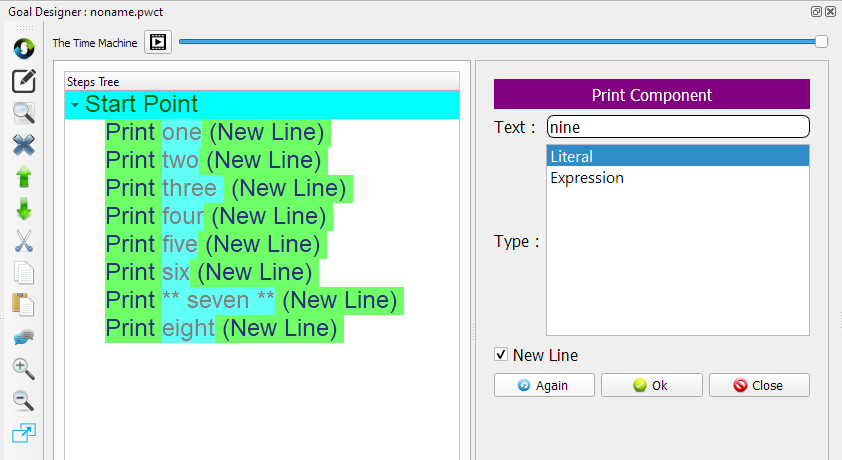Move step down with green down arrow
842x460 pixels.
pos(24,209)
